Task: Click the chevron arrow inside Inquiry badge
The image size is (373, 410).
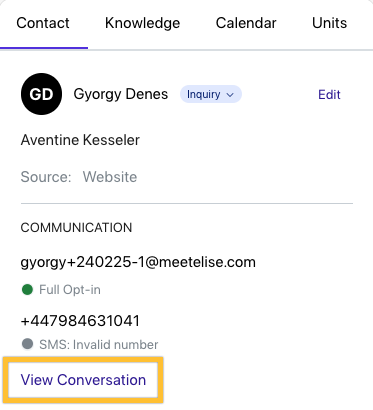Action: (x=230, y=95)
